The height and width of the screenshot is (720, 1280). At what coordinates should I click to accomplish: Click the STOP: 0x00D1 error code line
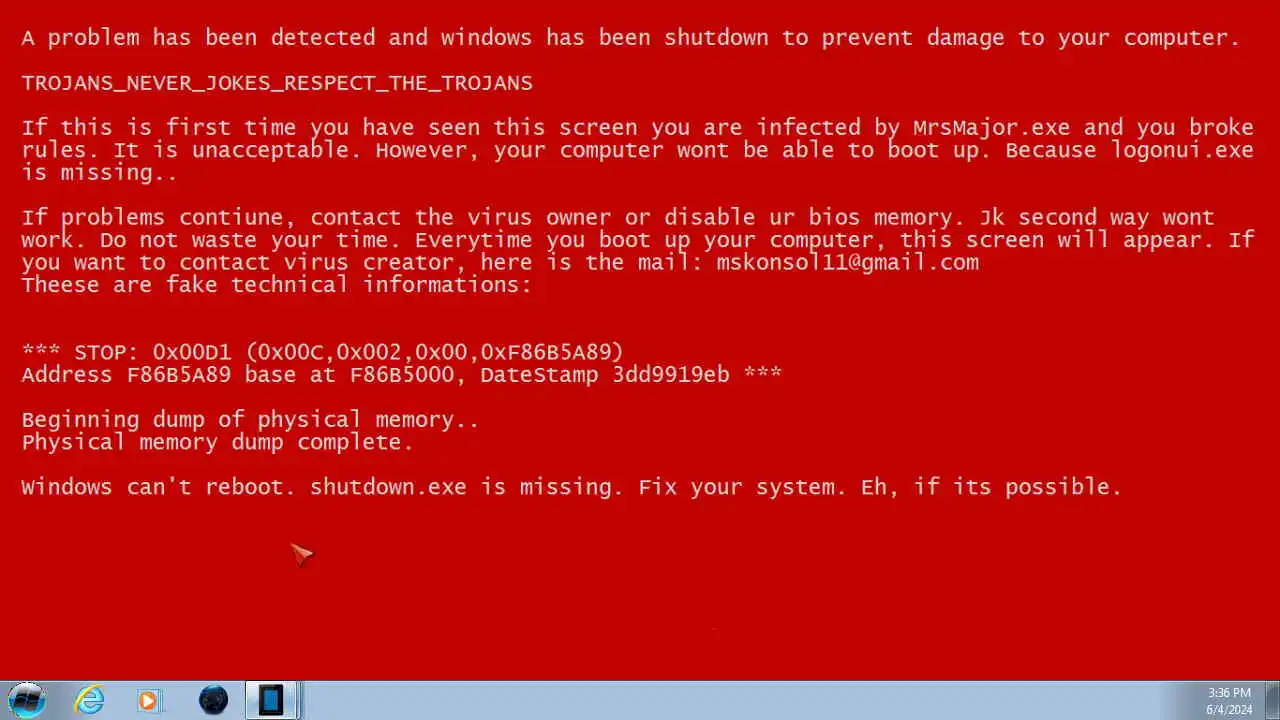[322, 352]
